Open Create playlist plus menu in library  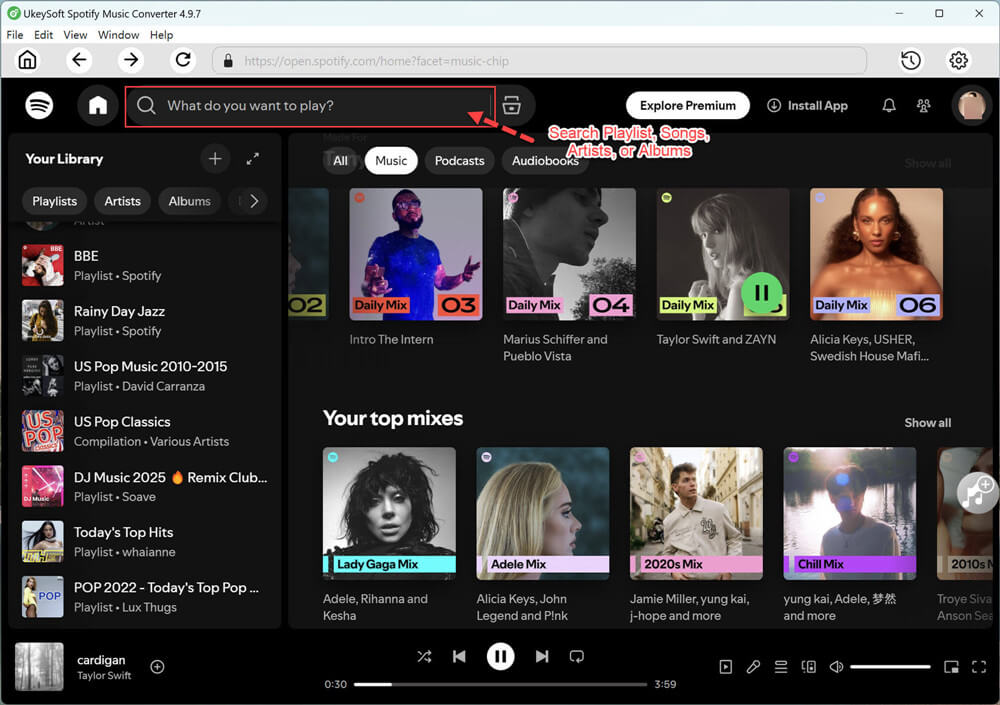tap(215, 159)
